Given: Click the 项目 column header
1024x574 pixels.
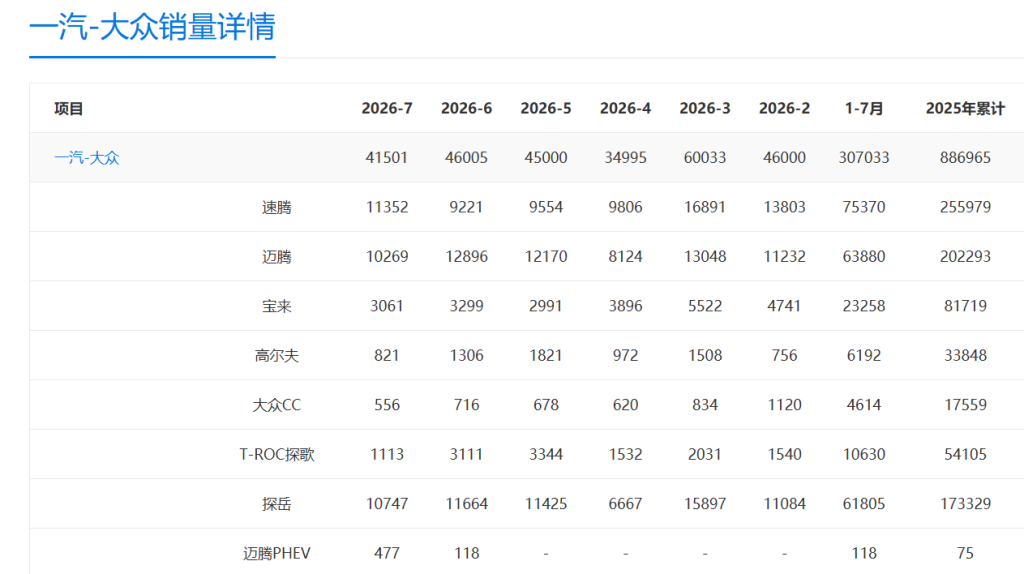Looking at the screenshot, I should point(69,108).
